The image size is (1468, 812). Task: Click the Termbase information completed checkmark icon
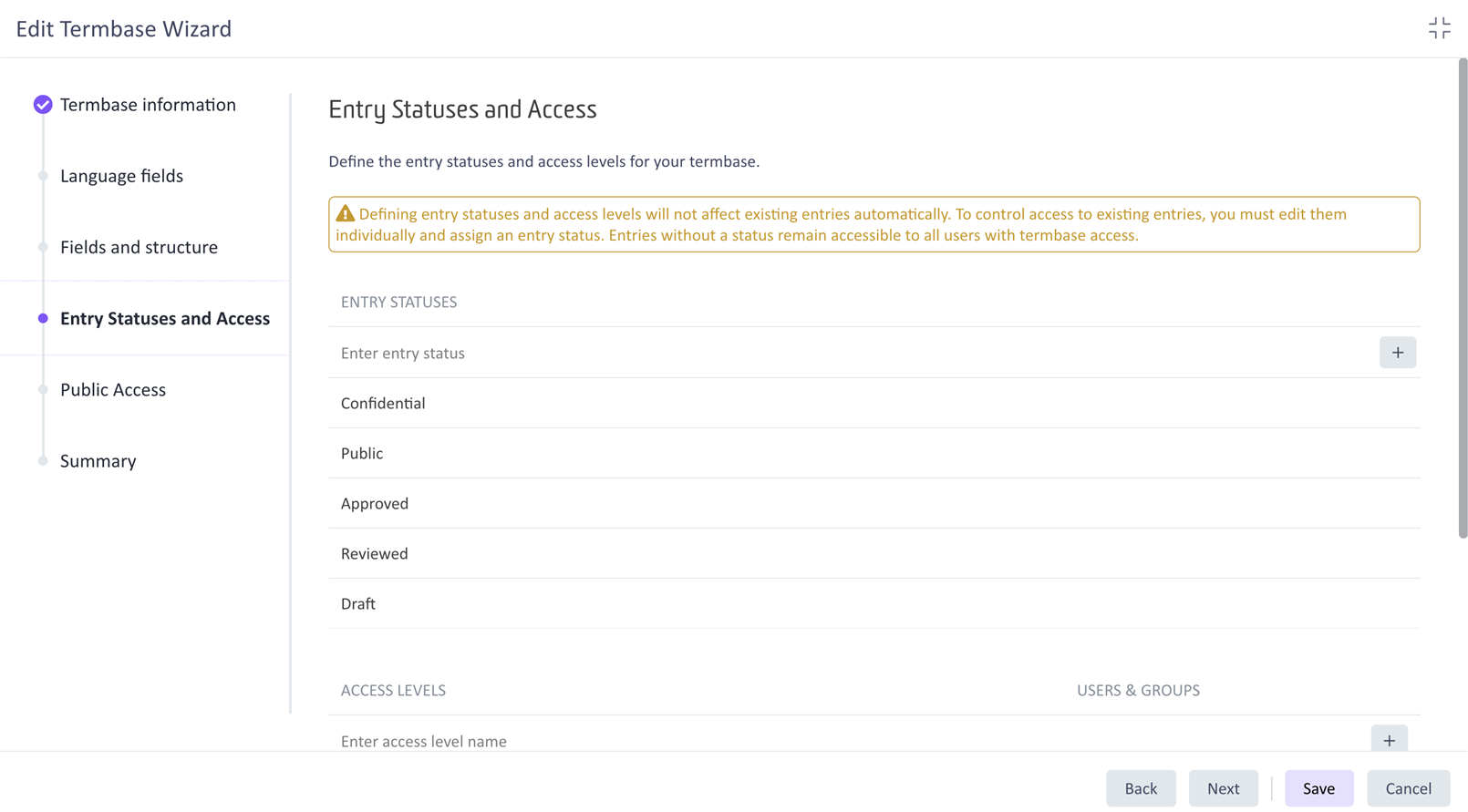(43, 105)
